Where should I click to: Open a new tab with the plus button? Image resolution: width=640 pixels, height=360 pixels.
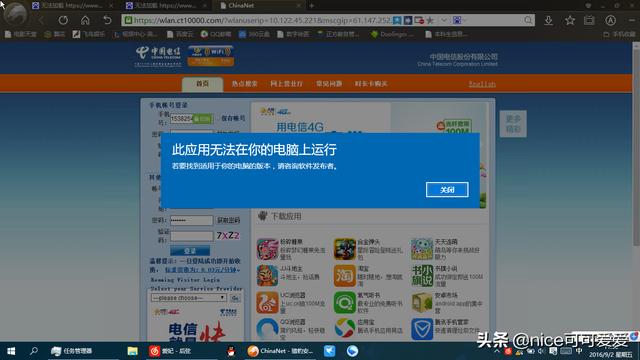[x=312, y=6]
